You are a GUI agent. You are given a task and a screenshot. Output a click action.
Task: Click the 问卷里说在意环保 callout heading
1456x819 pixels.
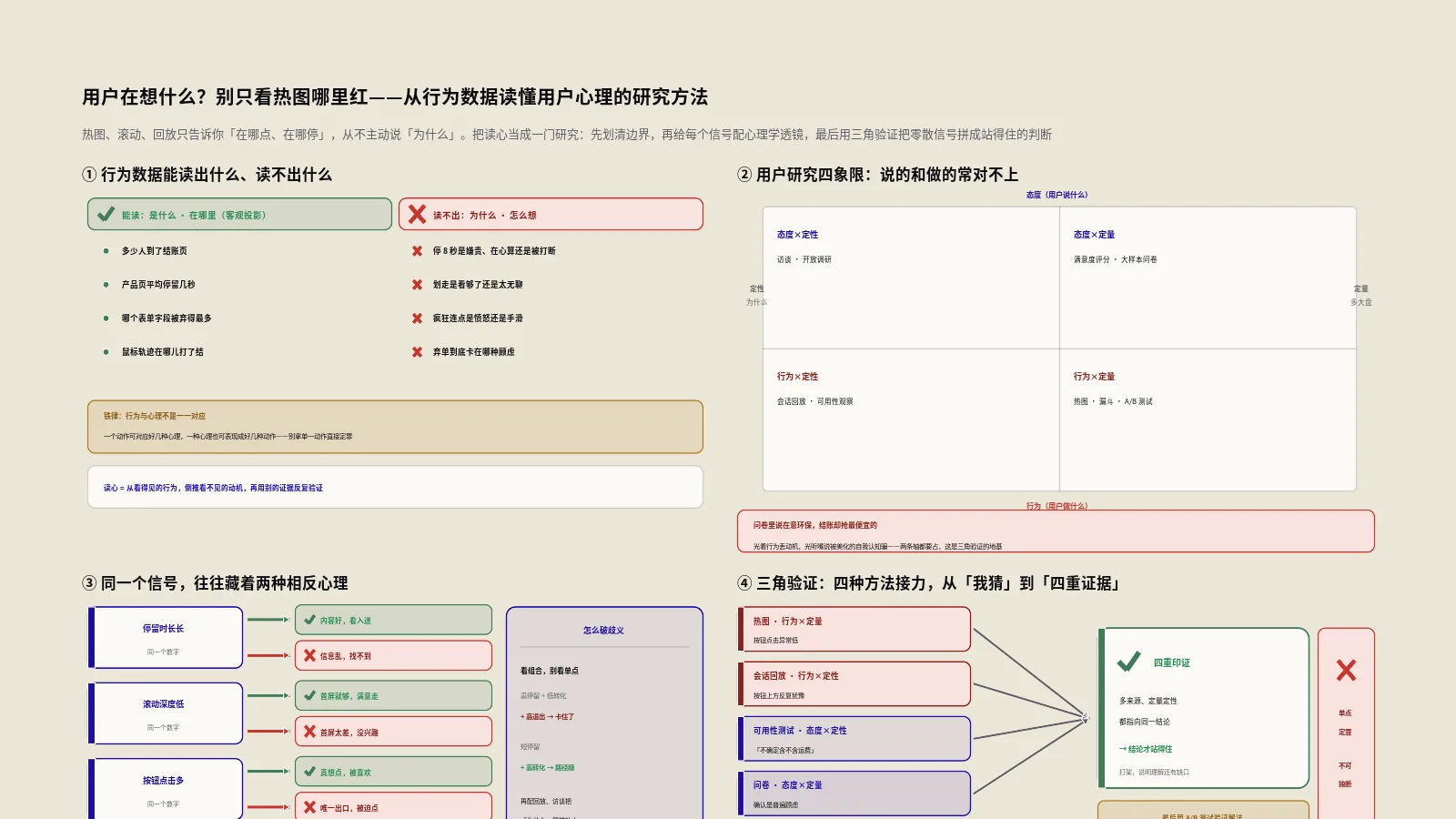click(x=815, y=525)
